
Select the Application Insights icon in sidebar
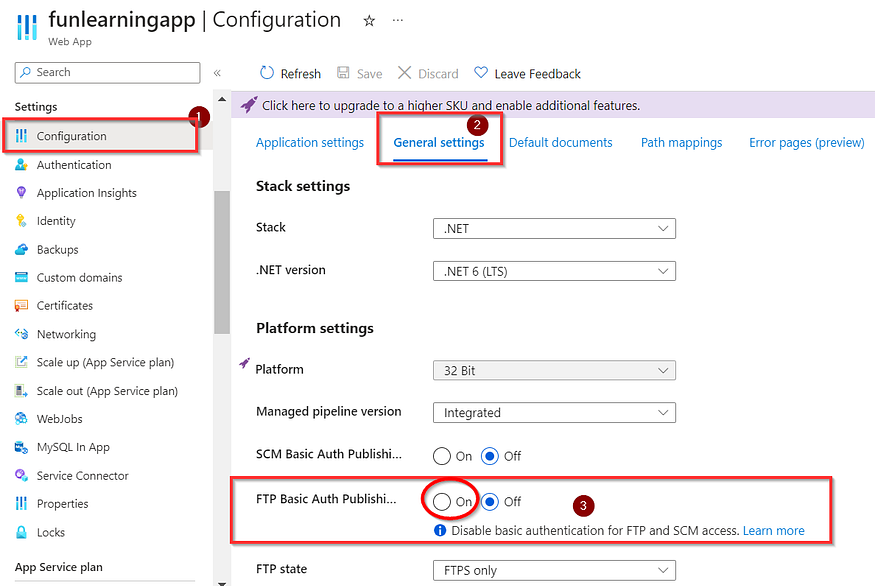(20, 192)
